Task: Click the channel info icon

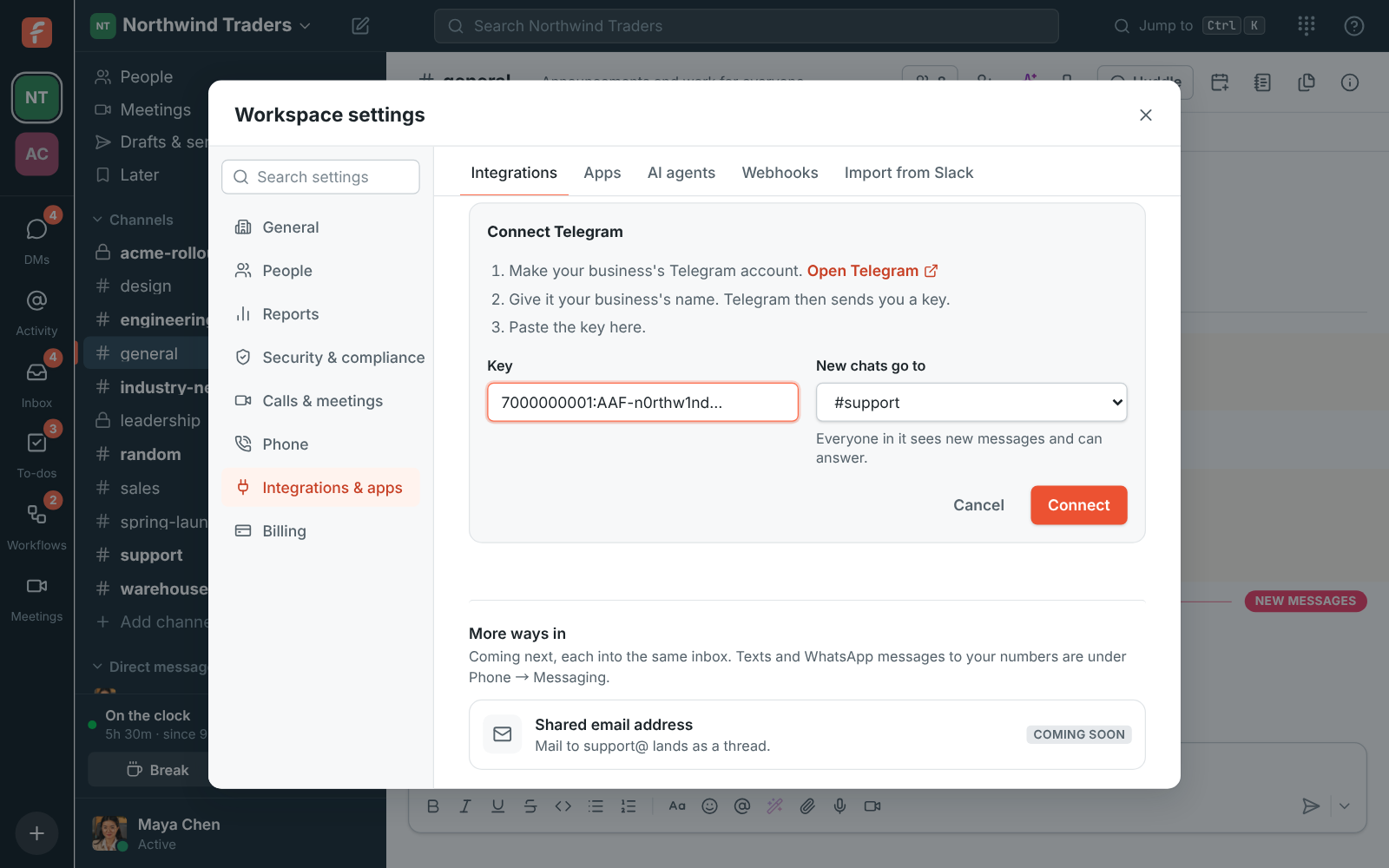Action: [x=1350, y=82]
